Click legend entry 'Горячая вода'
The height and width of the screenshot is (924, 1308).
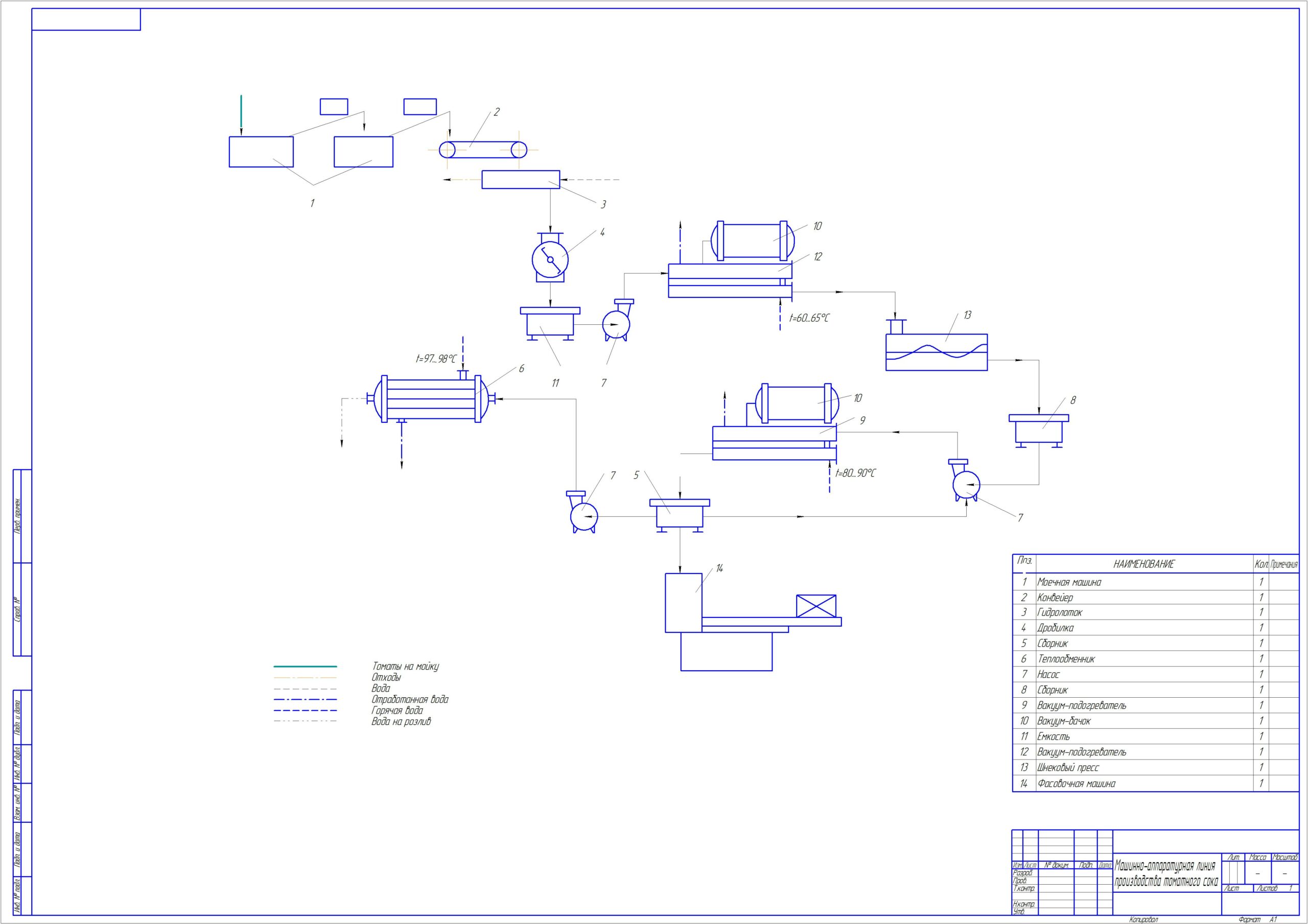click(397, 710)
